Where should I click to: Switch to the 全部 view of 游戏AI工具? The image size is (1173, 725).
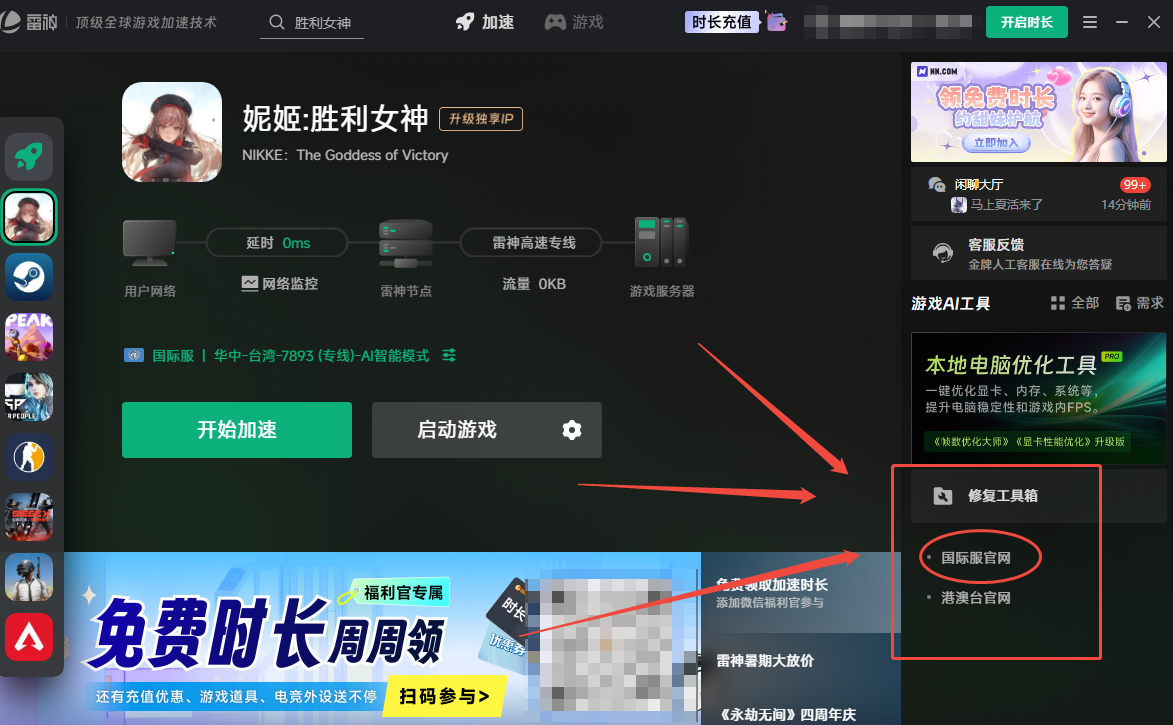1081,301
